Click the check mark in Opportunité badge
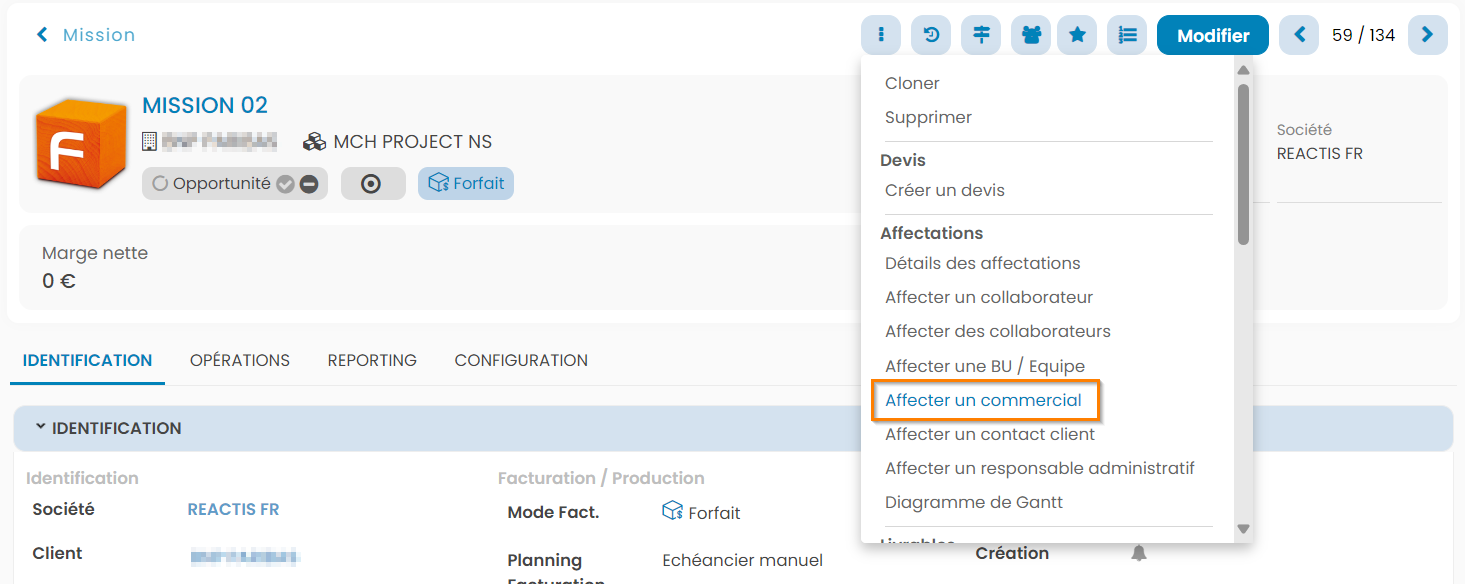The height and width of the screenshot is (584, 1465). pos(285,185)
